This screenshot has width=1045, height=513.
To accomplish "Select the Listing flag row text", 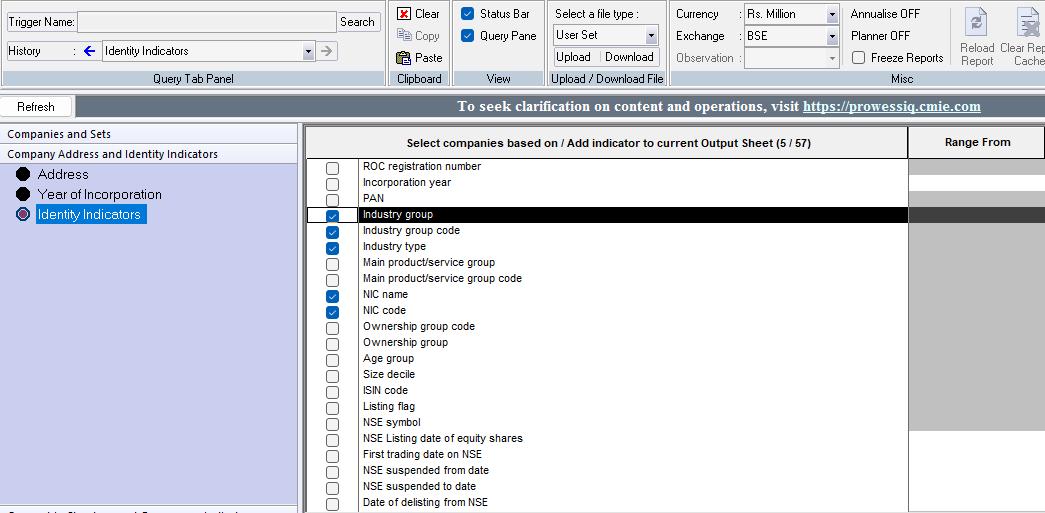I will point(389,406).
